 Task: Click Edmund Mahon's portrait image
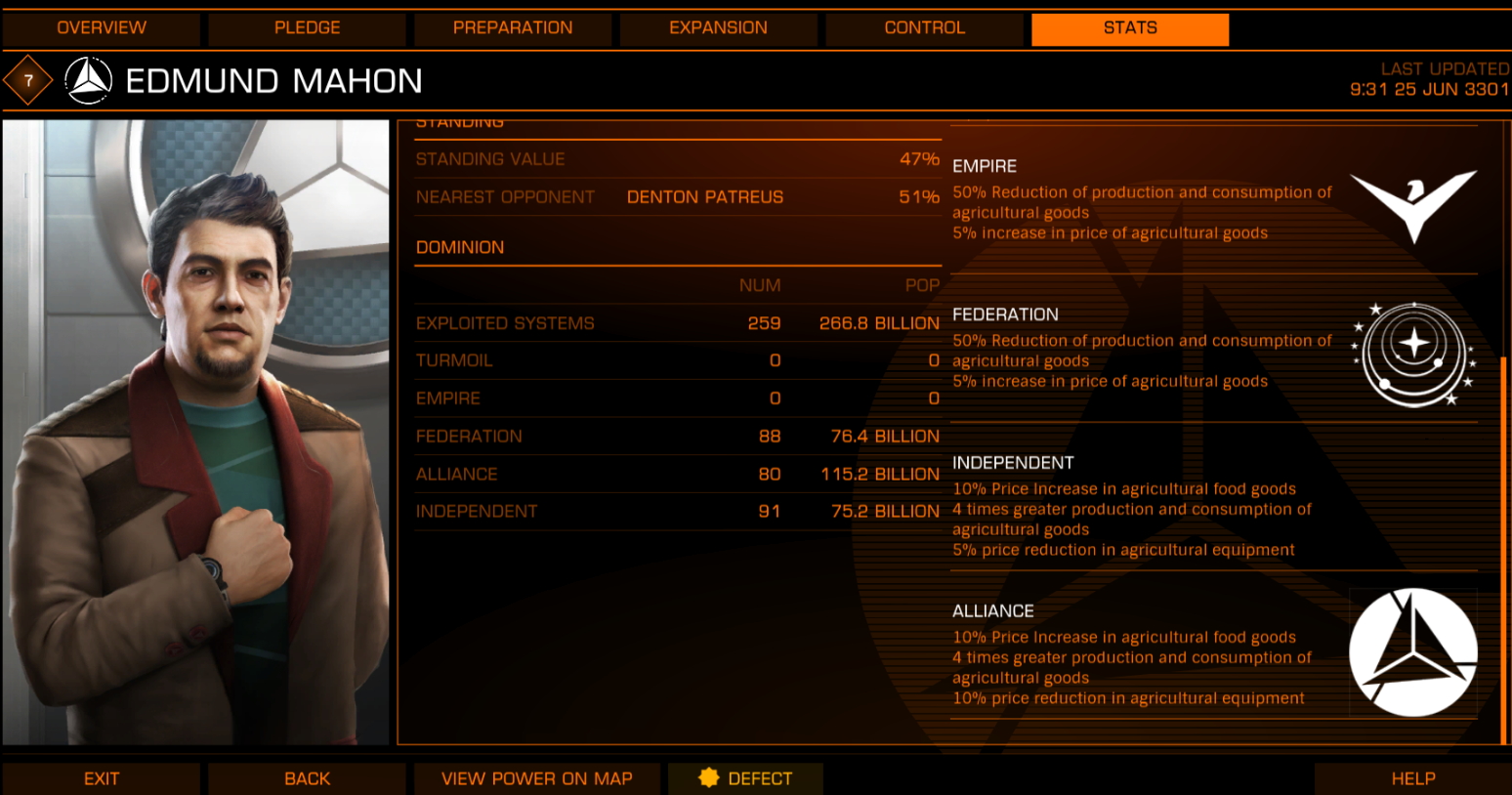[x=195, y=433]
